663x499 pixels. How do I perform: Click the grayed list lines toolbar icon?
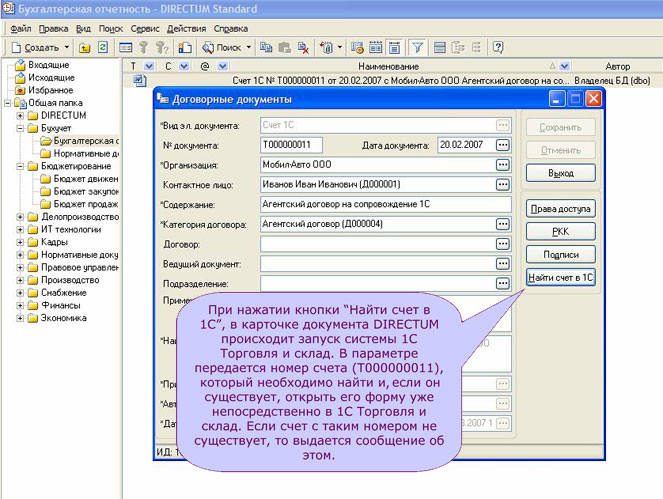pos(476,47)
